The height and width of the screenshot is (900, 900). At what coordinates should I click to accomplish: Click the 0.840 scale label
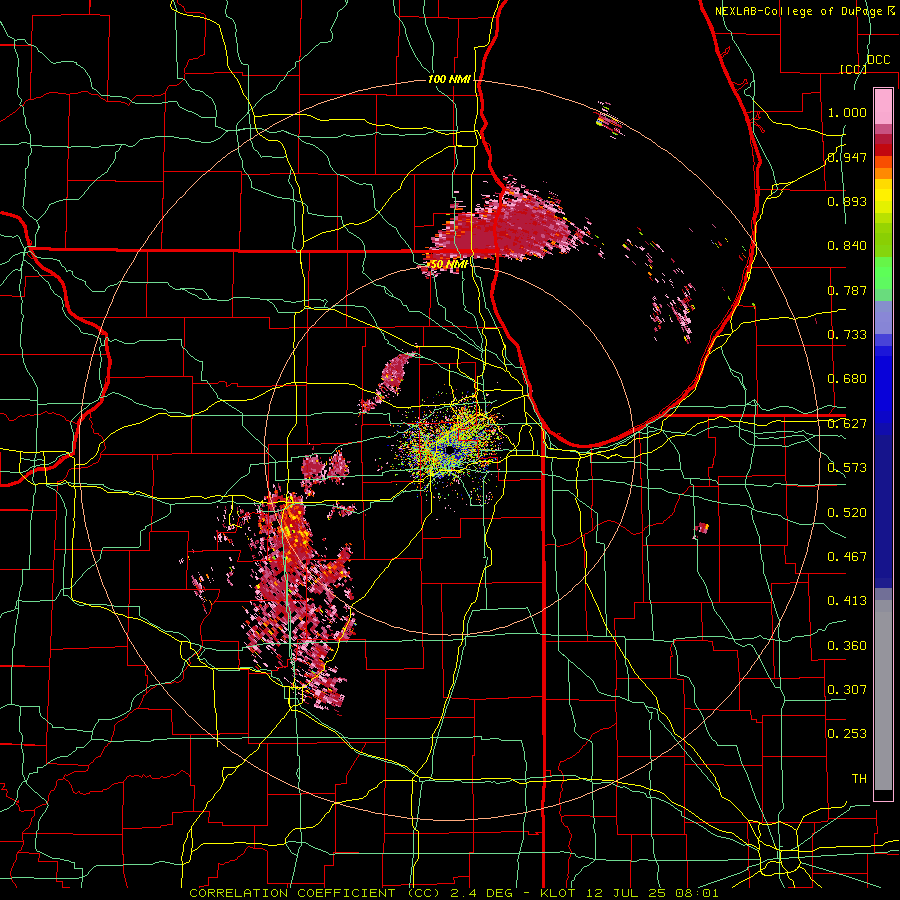click(x=847, y=246)
